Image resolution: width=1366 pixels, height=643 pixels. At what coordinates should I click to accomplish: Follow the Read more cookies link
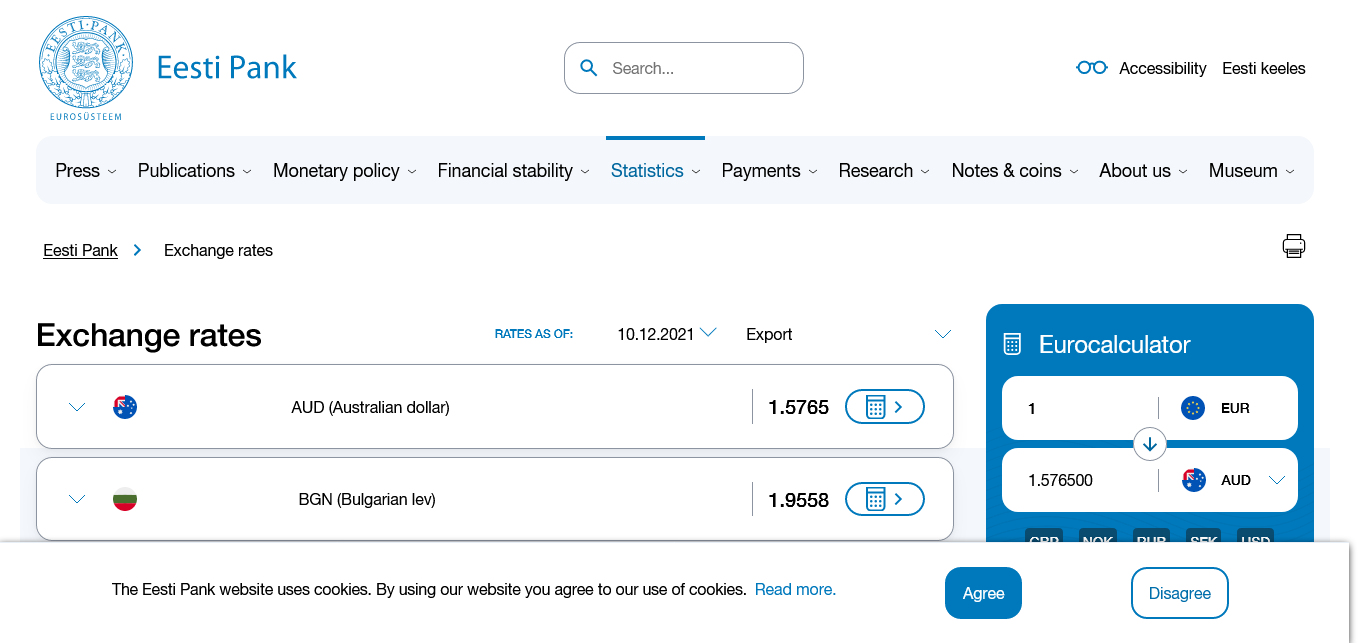tap(795, 589)
